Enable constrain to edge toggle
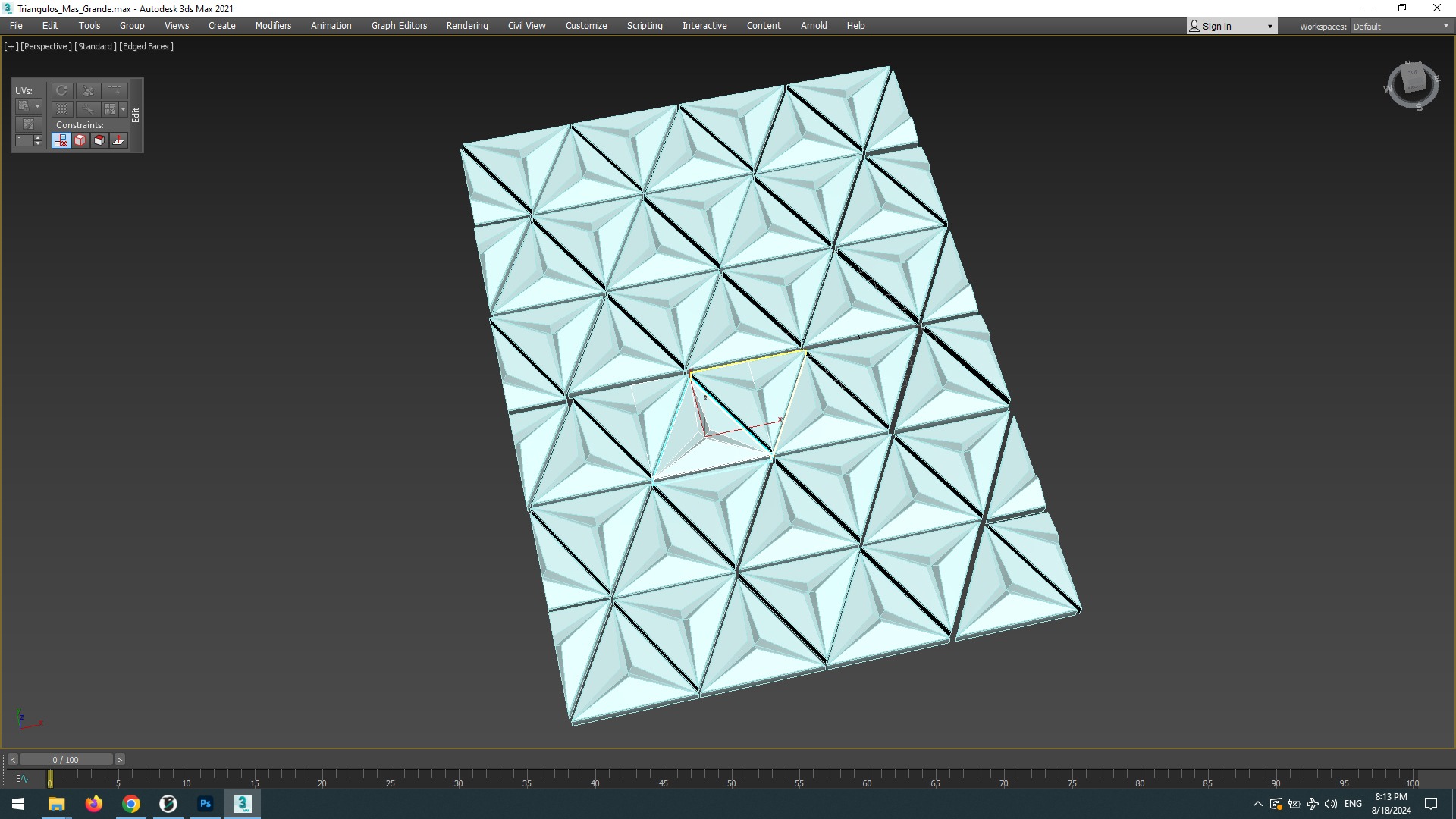The image size is (1456, 819). tap(80, 140)
